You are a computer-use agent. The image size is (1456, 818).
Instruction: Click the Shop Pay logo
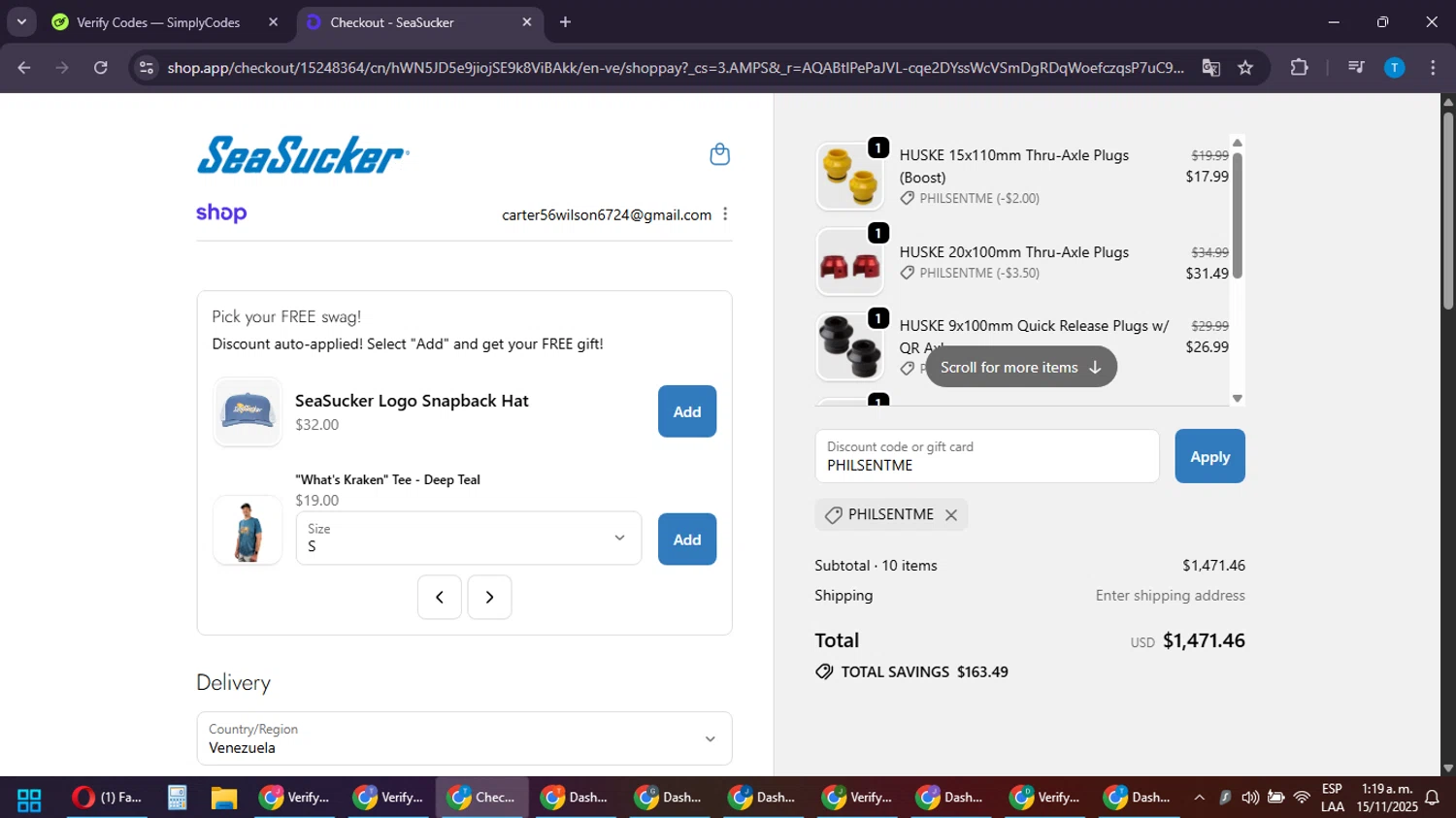point(221,213)
